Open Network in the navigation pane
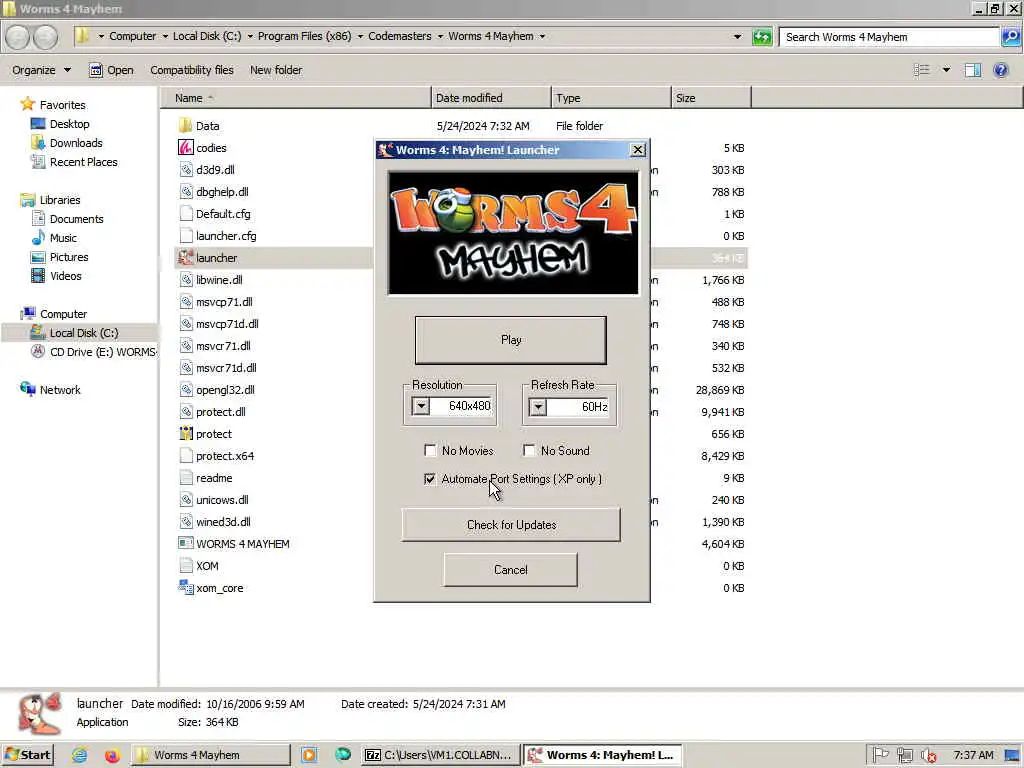This screenshot has height=768, width=1024. coord(60,390)
